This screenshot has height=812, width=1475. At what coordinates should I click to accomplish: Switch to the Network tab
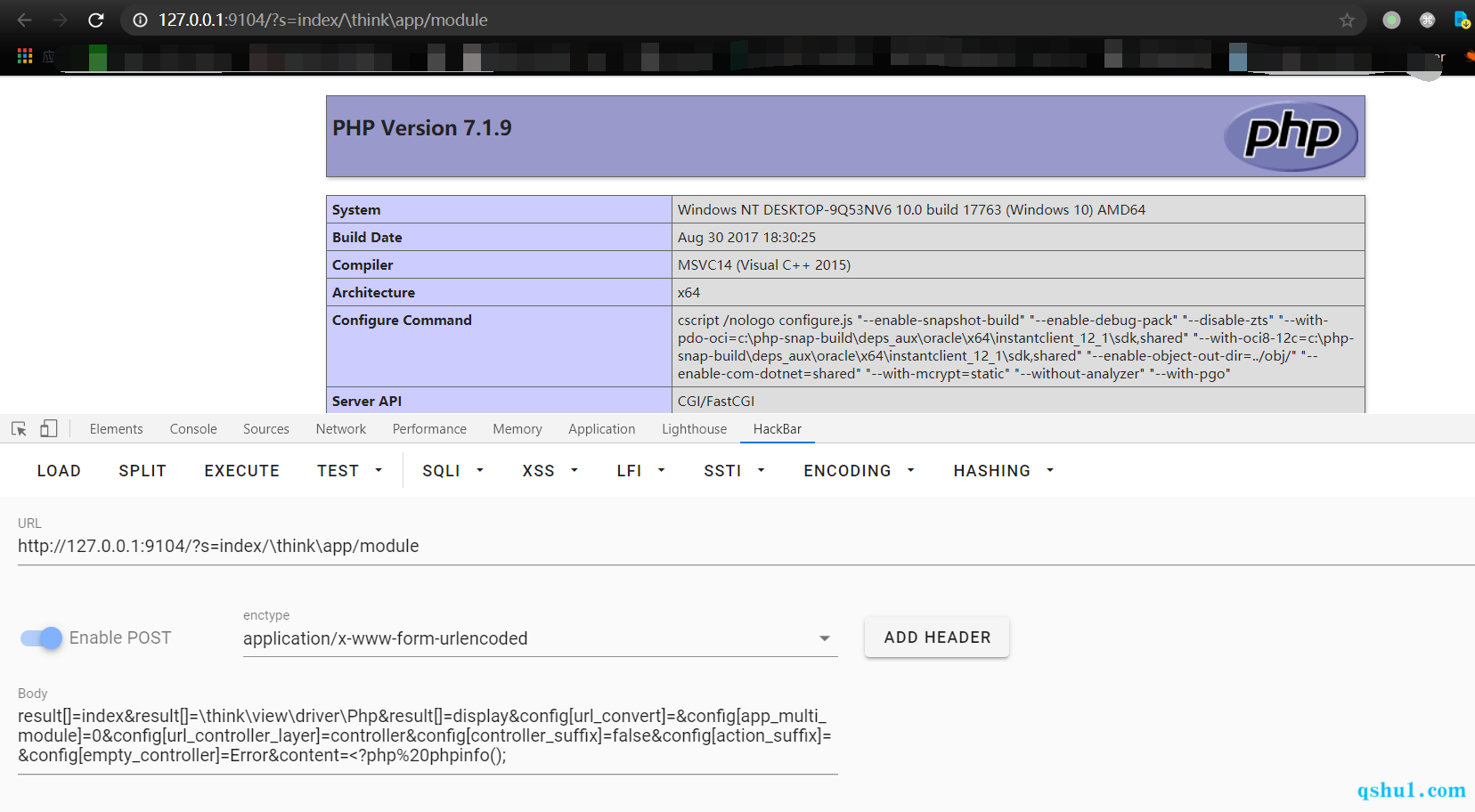coord(341,429)
